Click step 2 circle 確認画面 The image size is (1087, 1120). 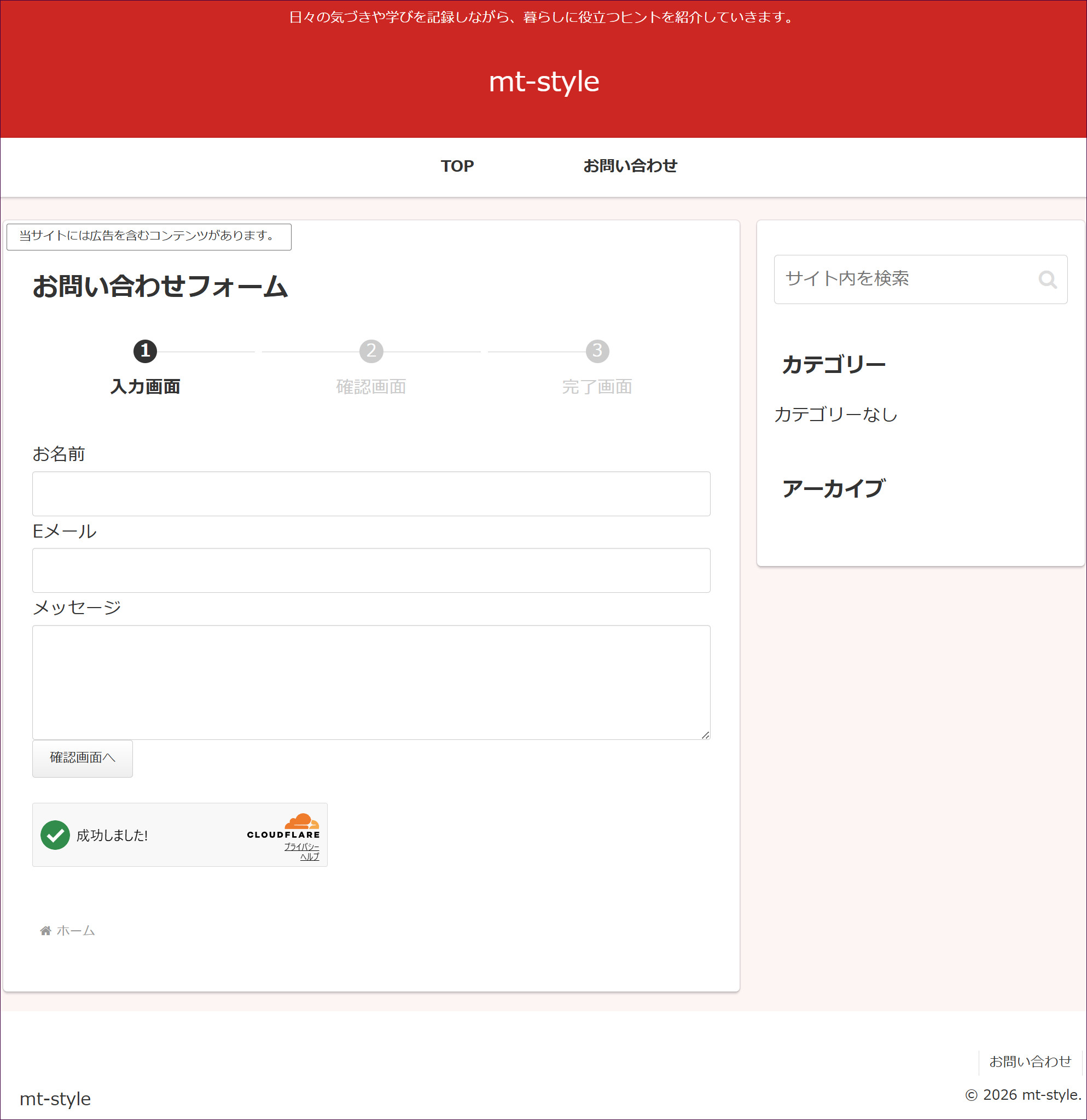[x=371, y=351]
